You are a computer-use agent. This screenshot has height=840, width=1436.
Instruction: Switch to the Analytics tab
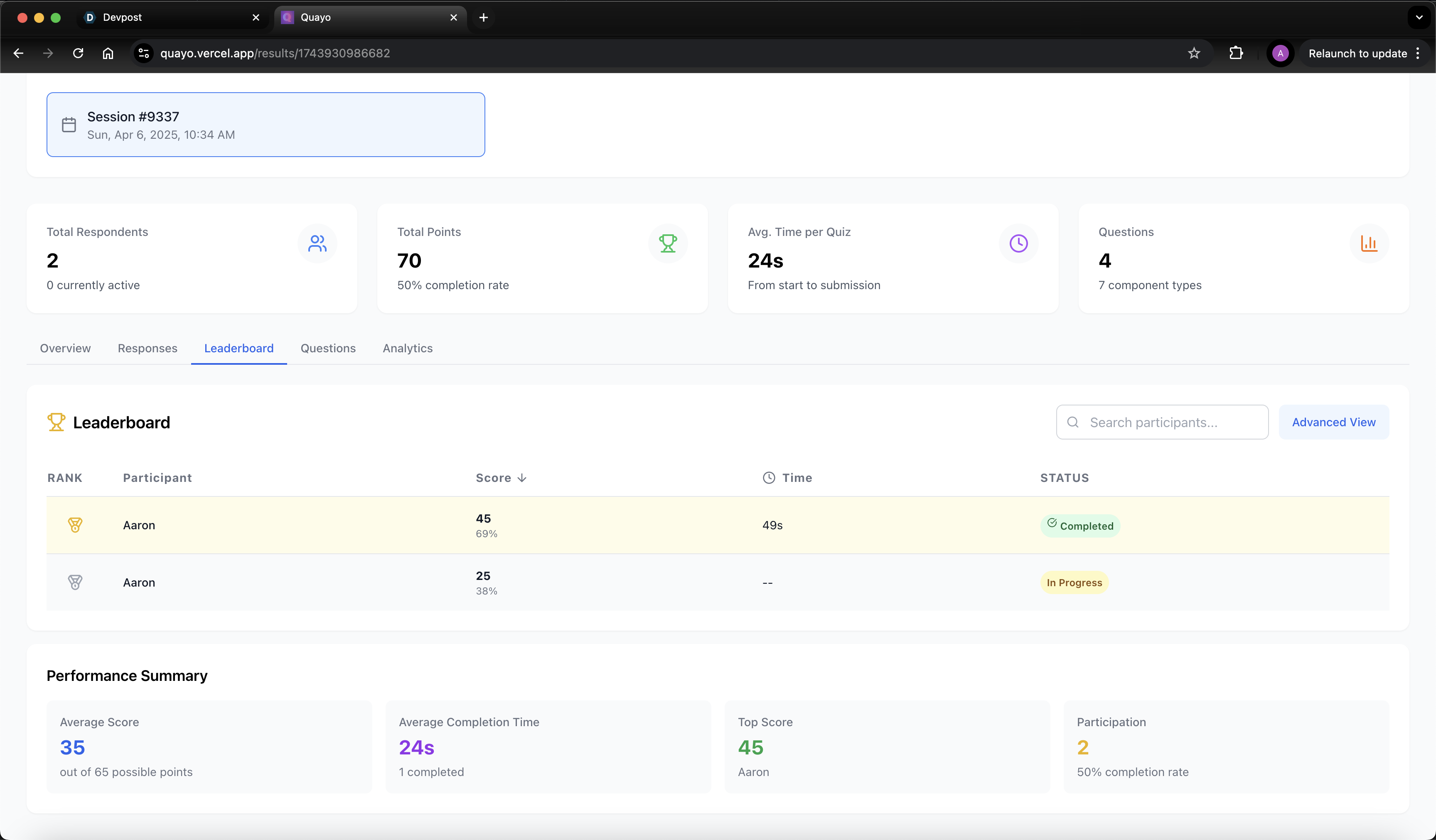[408, 348]
